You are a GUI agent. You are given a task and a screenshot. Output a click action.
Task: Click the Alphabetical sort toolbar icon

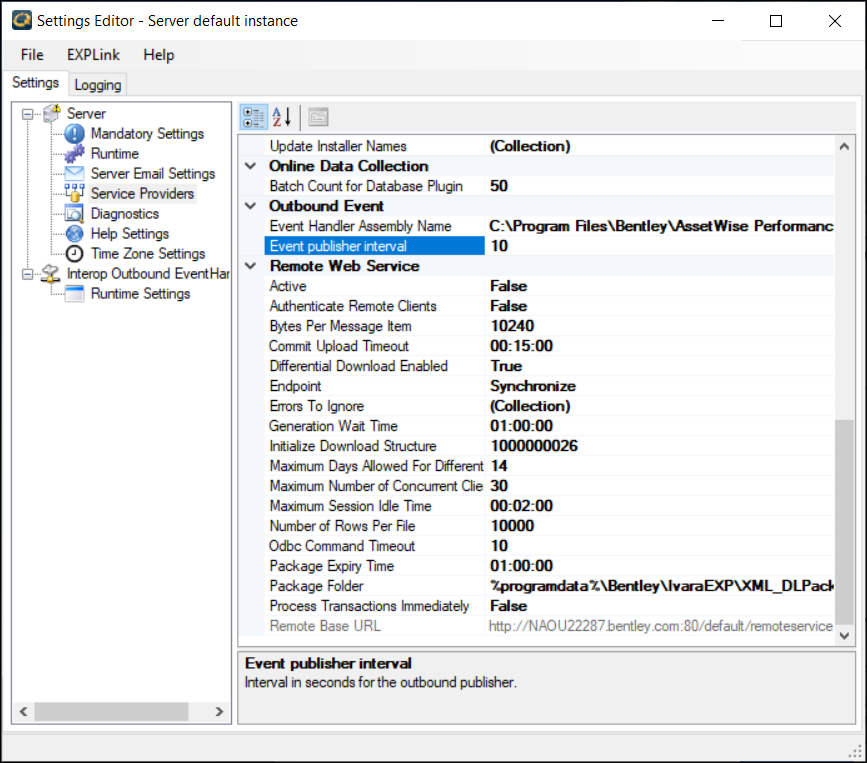282,117
